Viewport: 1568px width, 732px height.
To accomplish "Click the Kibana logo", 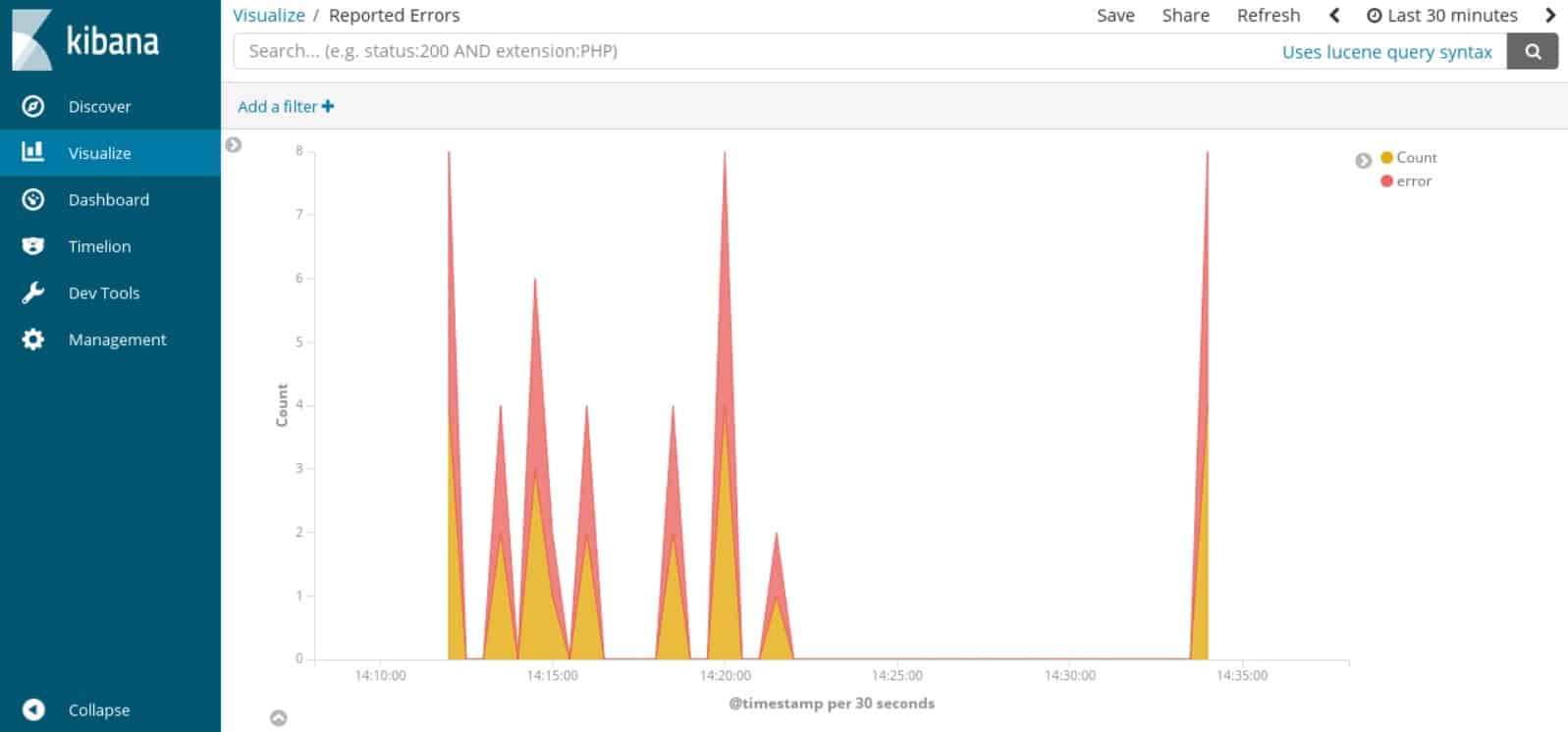I will coord(84,40).
